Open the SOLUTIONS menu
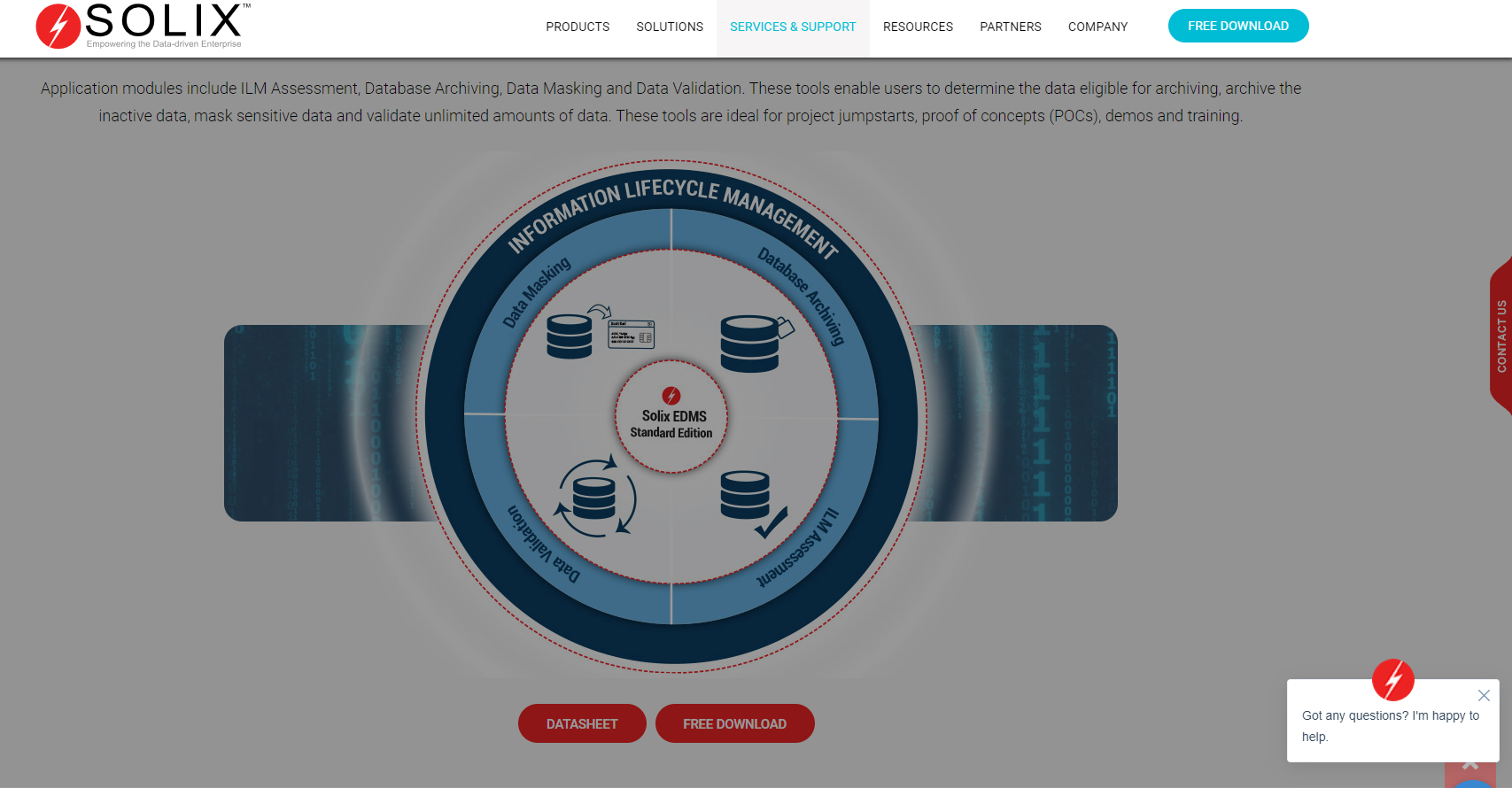Screen dimensions: 1512x788 tap(670, 27)
